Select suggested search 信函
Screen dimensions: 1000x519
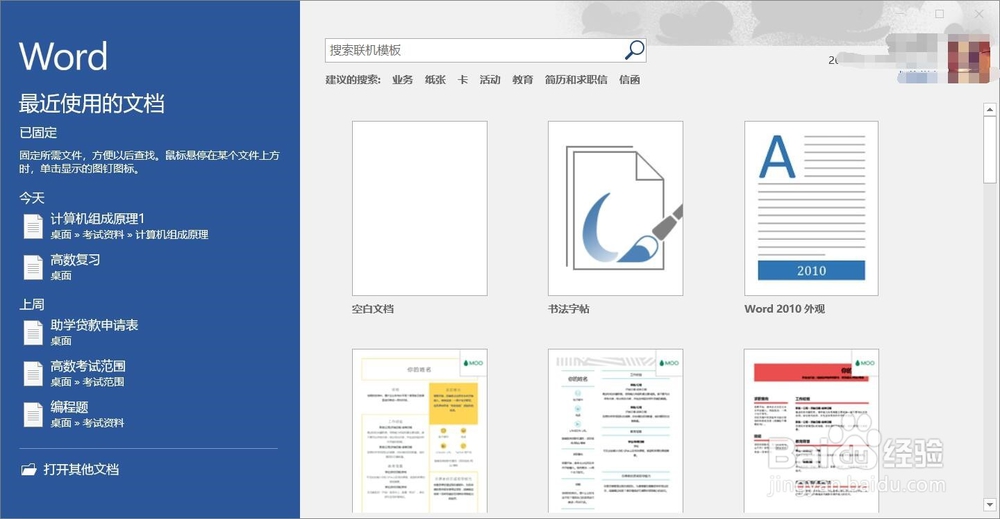[x=629, y=80]
